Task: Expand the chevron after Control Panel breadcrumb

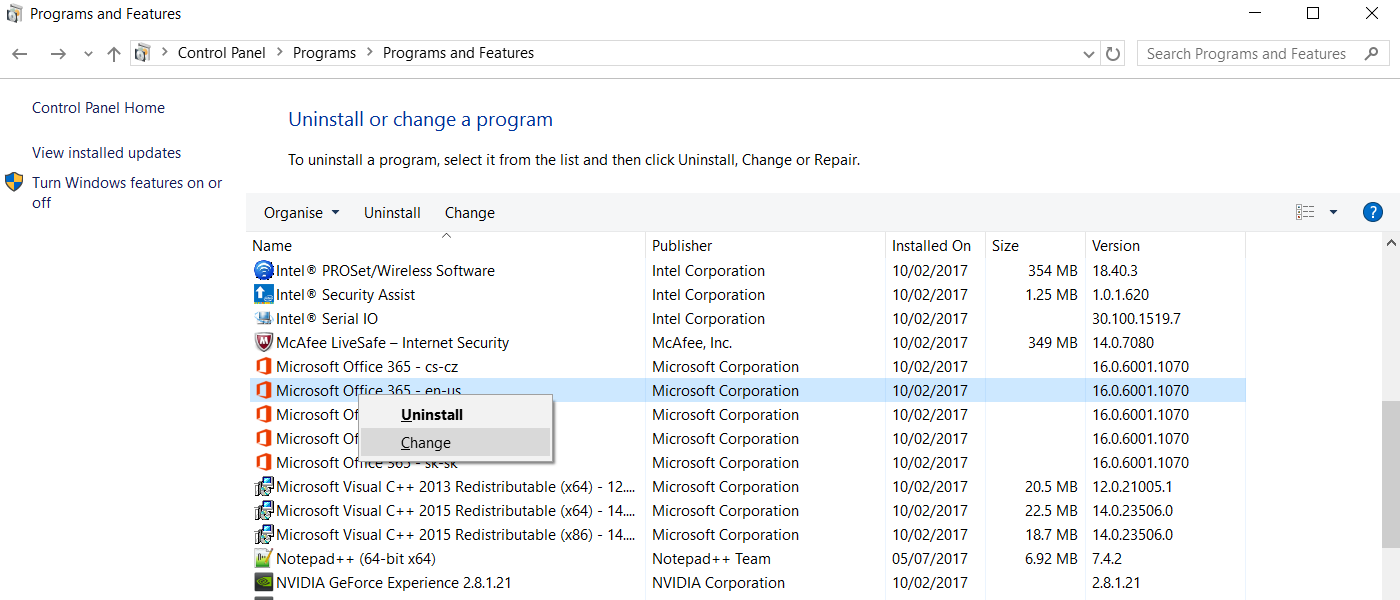Action: click(279, 53)
